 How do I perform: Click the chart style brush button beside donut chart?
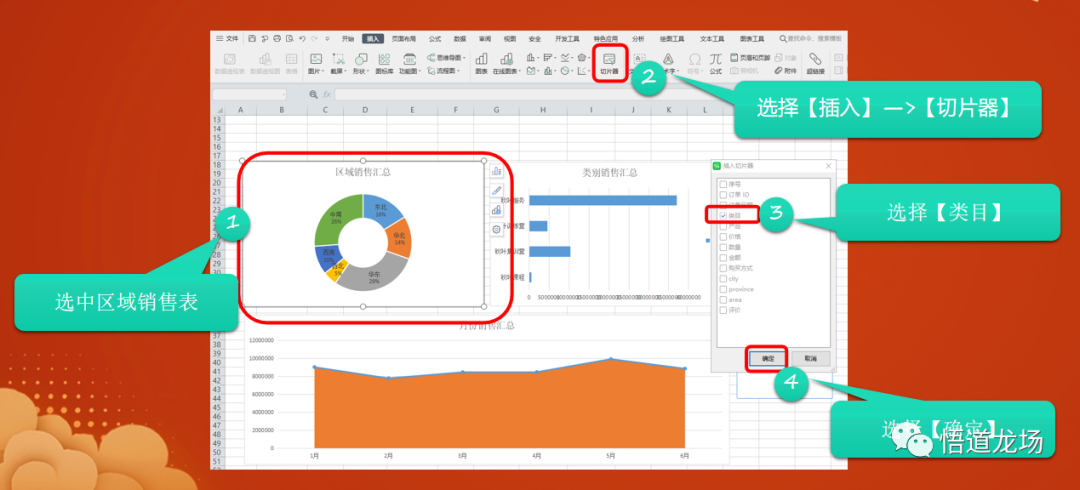coord(496,190)
